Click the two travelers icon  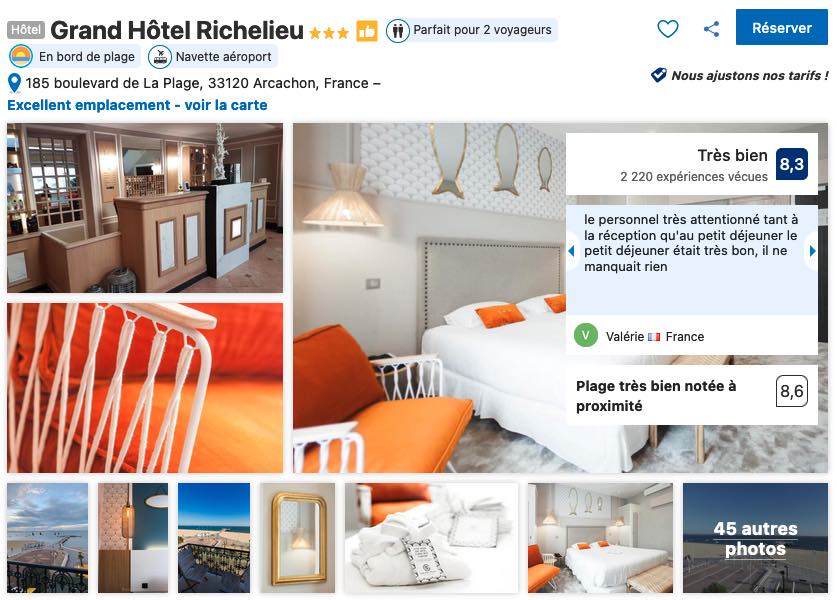398,30
